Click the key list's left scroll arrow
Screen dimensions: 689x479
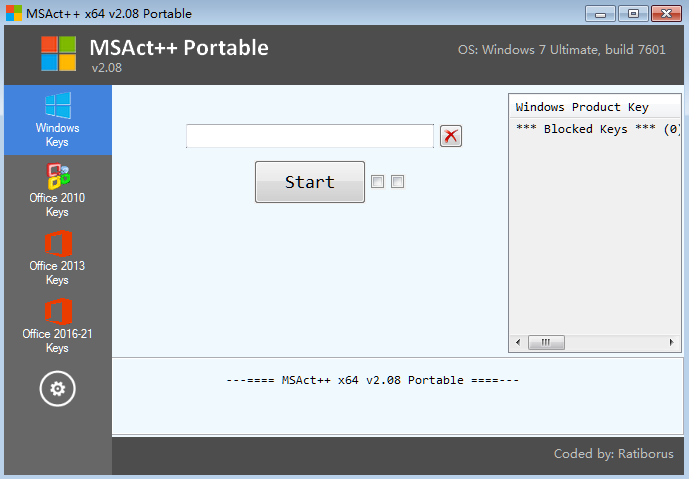pos(517,342)
